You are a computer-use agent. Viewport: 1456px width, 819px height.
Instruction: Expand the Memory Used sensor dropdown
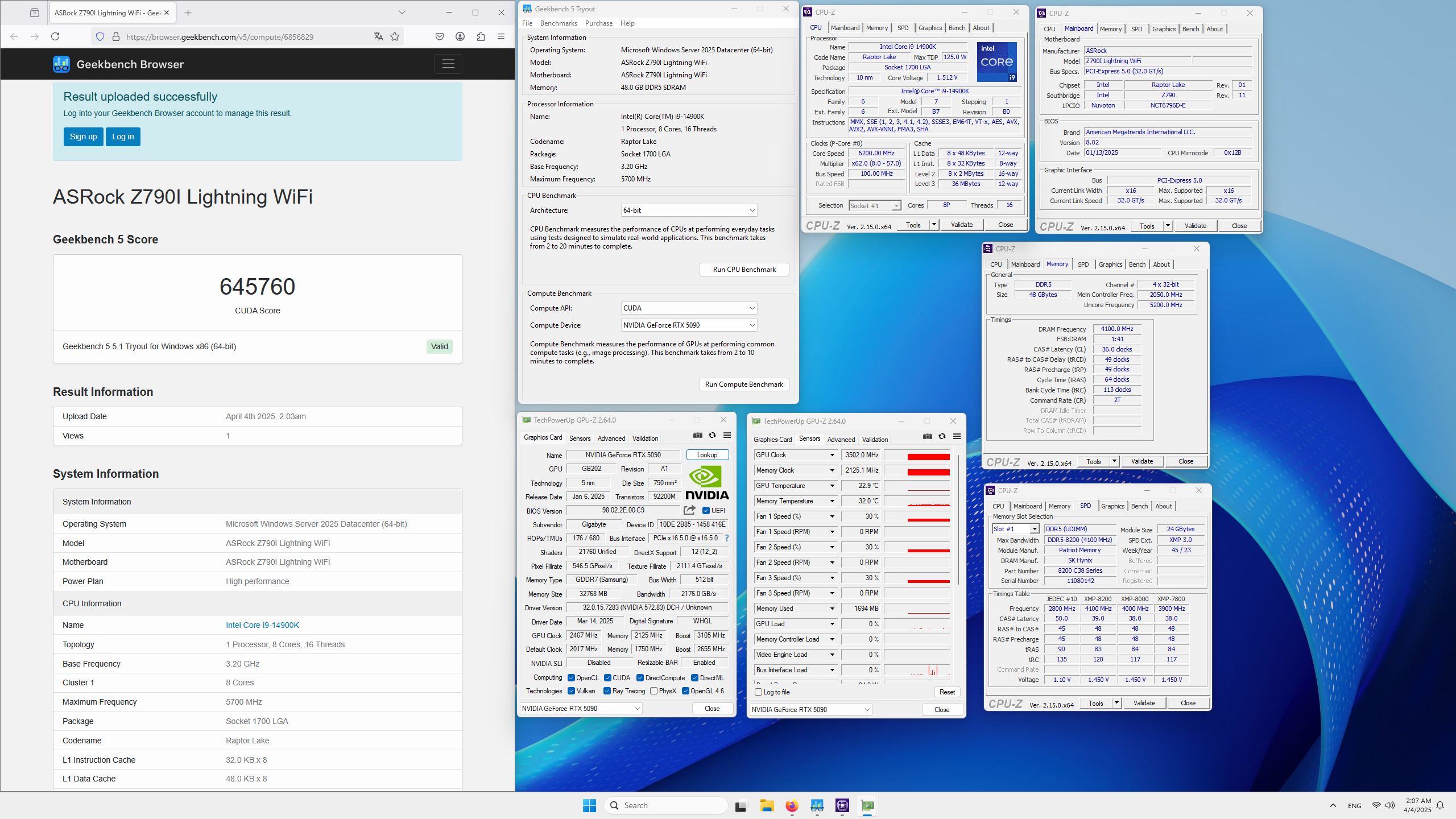point(832,609)
